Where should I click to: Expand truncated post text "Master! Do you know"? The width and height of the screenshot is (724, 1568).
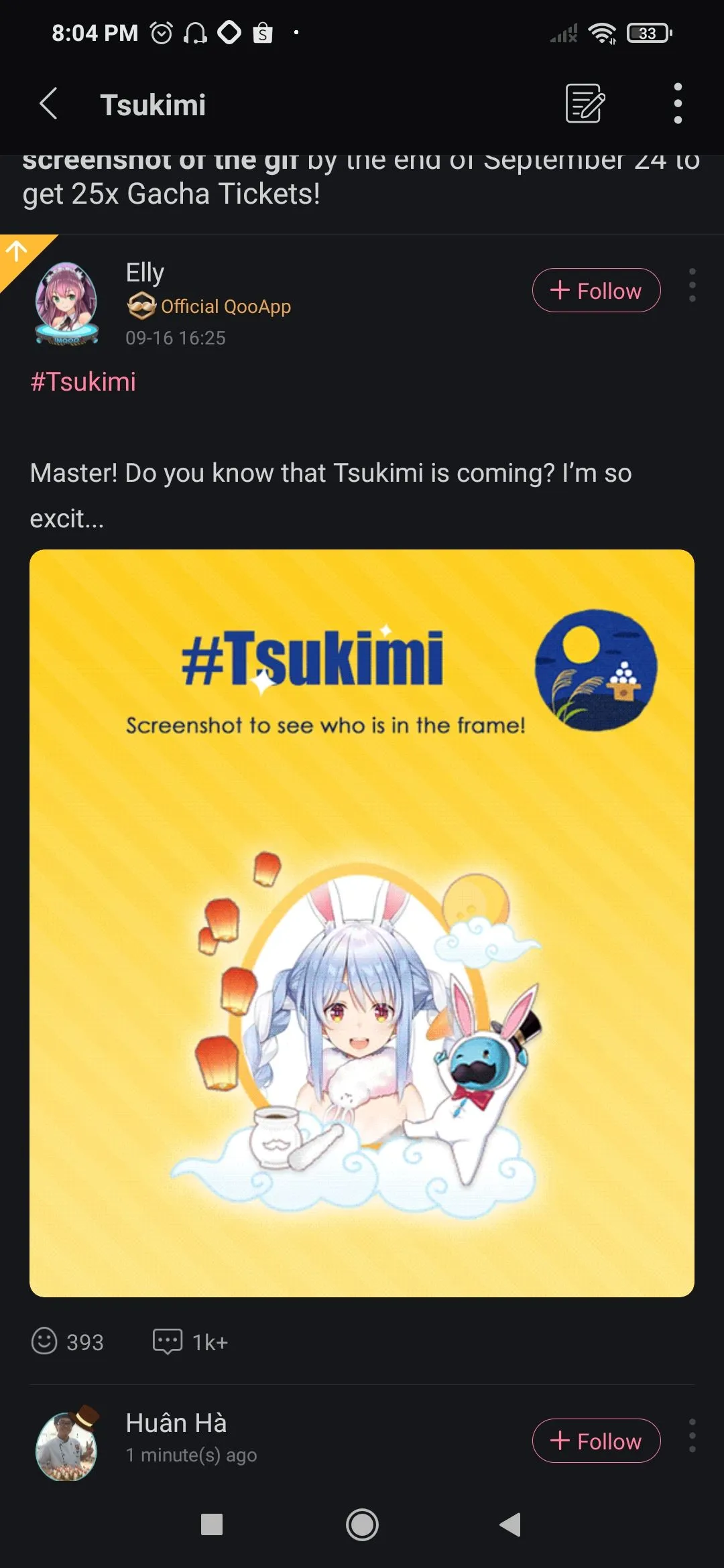tap(330, 495)
